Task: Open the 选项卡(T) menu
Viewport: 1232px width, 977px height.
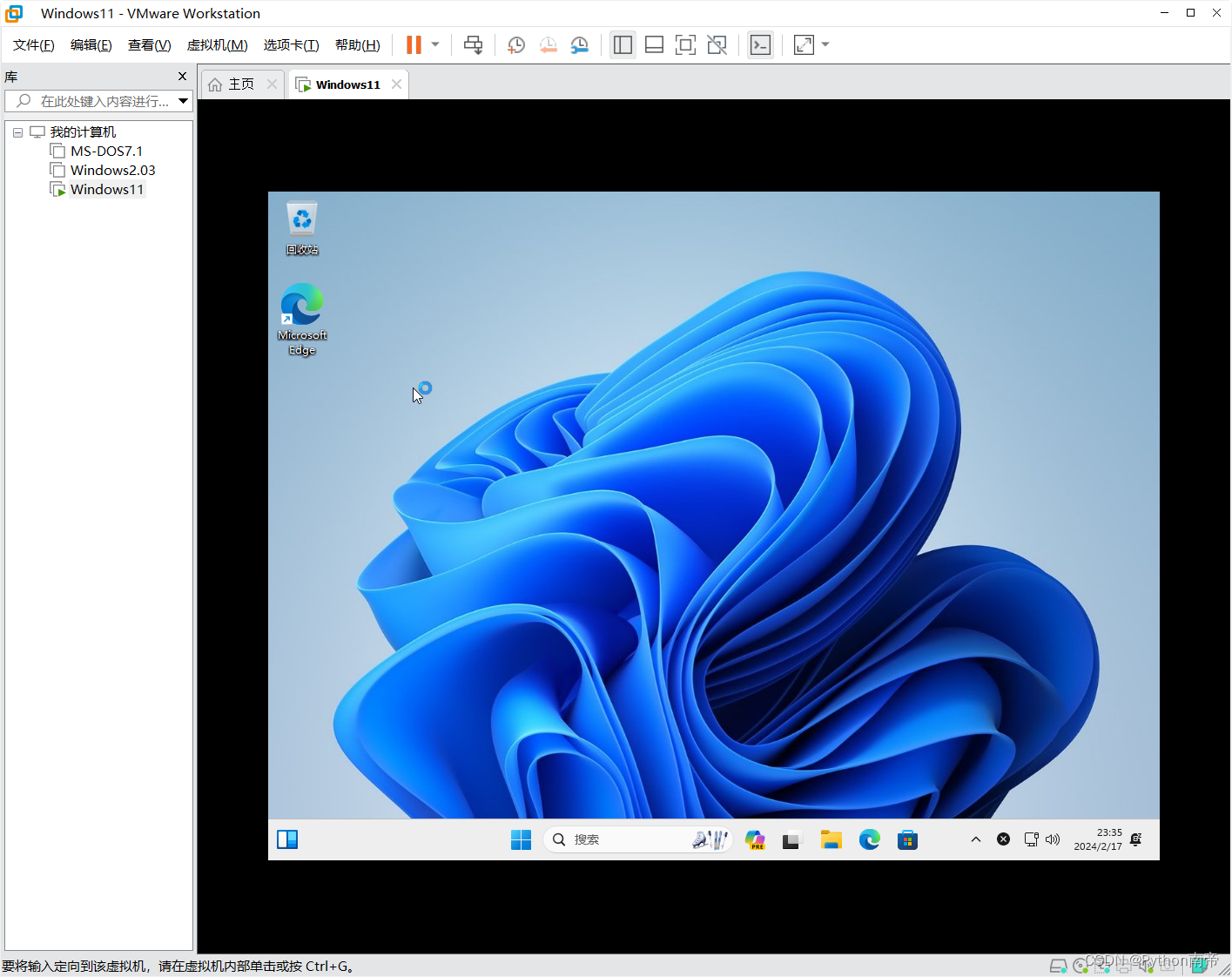Action: pos(292,45)
